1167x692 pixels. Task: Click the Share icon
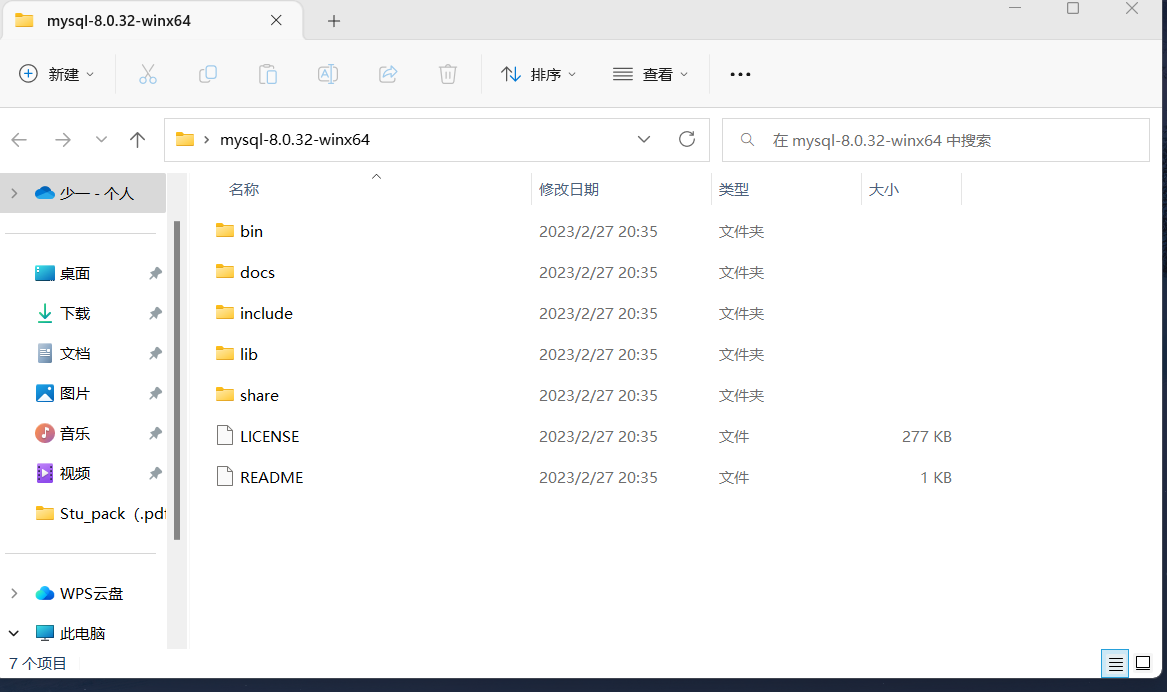point(388,74)
